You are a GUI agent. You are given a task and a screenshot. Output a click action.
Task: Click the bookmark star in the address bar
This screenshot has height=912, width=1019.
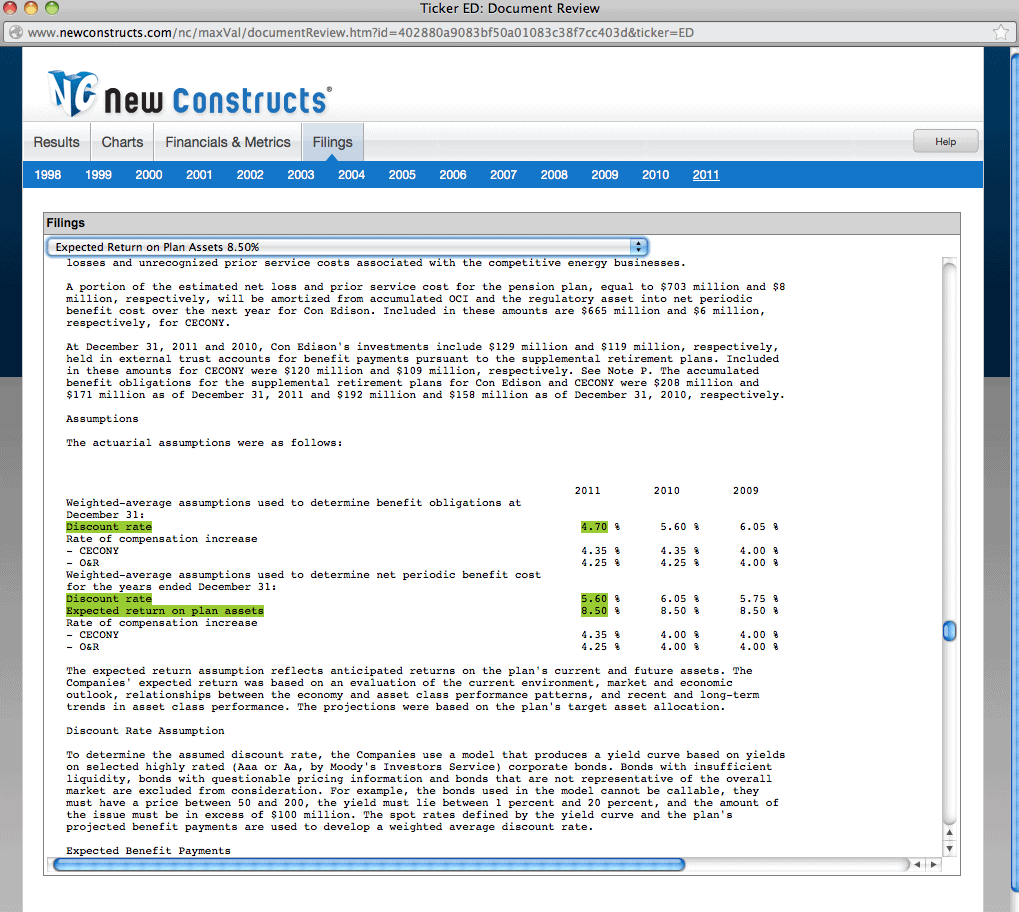[x=1001, y=32]
